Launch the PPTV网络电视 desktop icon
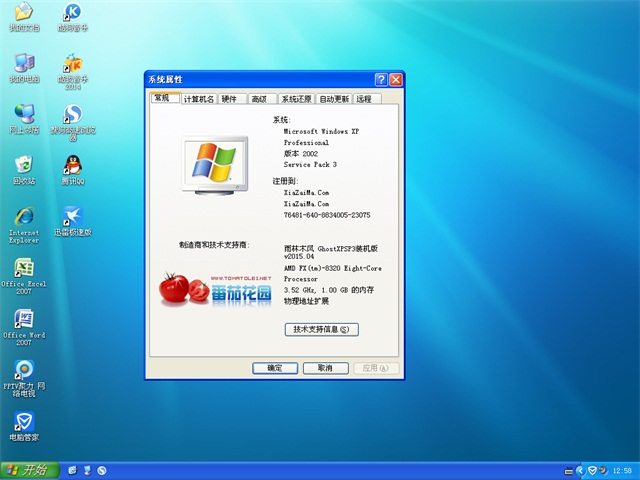 pos(22,371)
